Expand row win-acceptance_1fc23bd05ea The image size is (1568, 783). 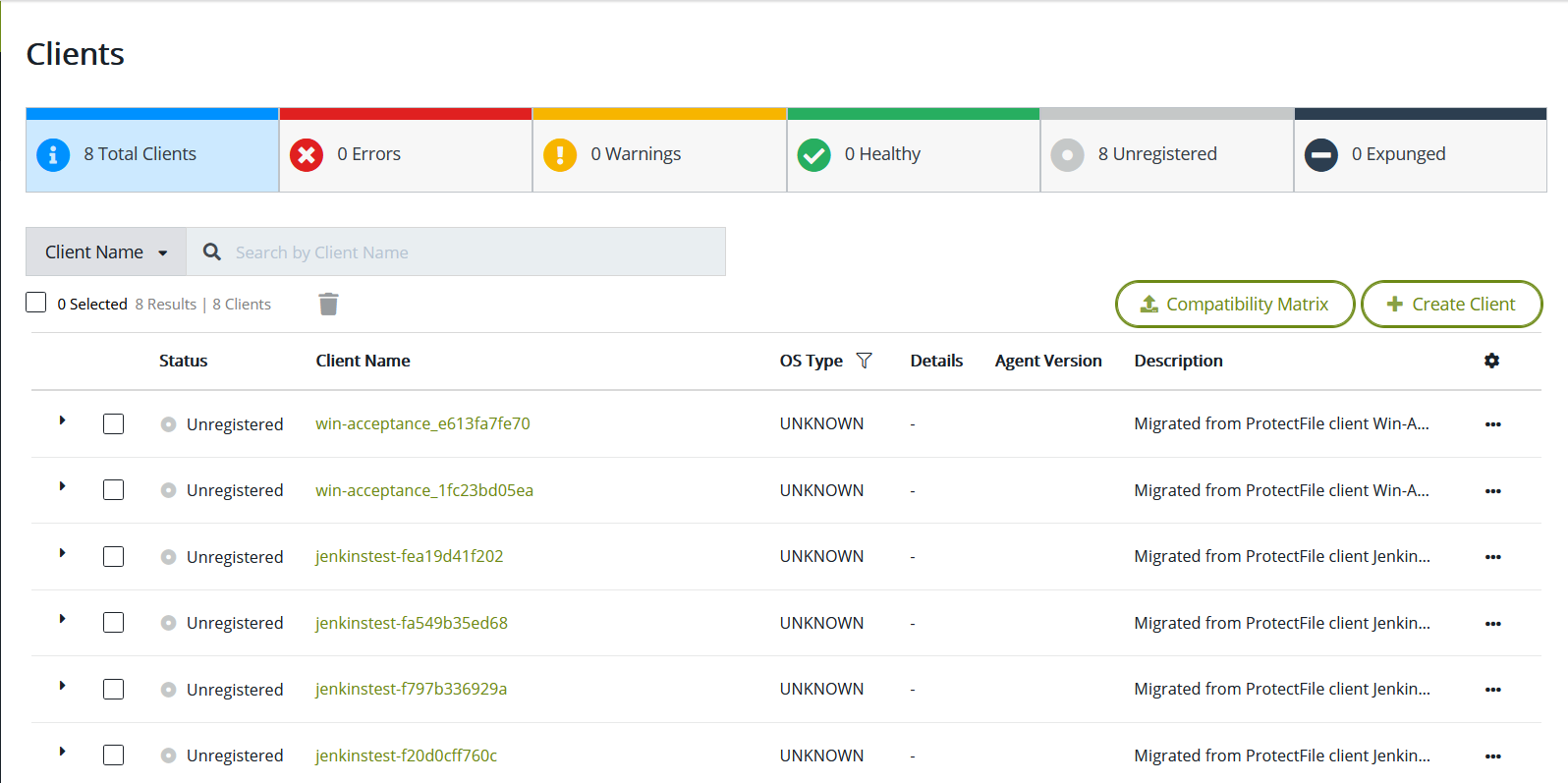coord(62,486)
